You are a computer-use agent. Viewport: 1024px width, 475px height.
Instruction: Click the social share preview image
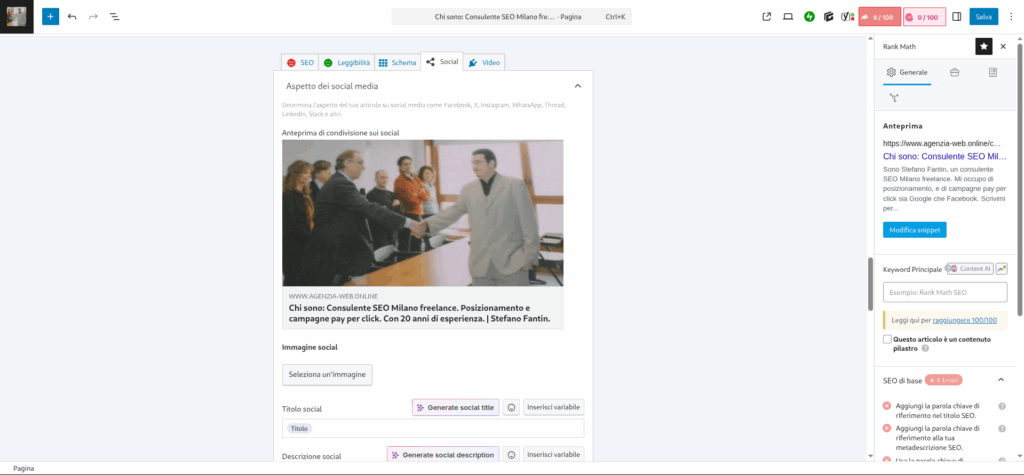click(423, 213)
